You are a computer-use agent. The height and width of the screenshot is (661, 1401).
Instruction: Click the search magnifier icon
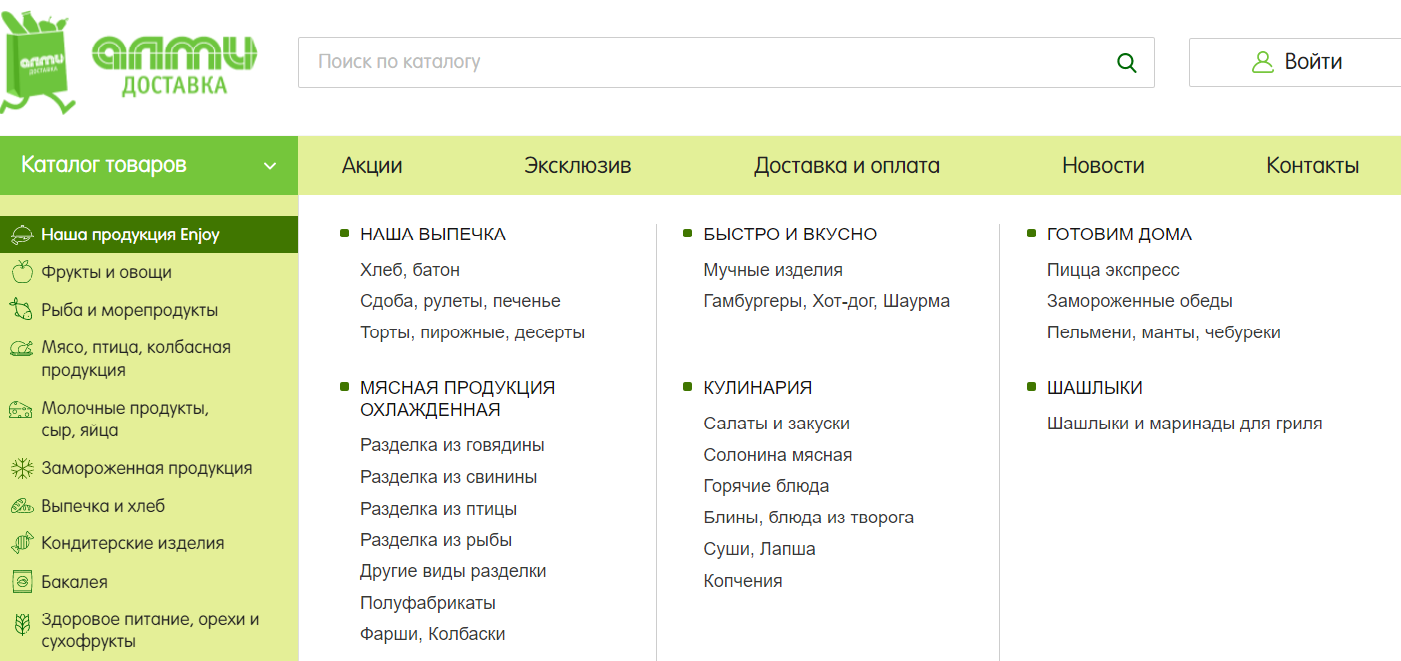pos(1127,63)
